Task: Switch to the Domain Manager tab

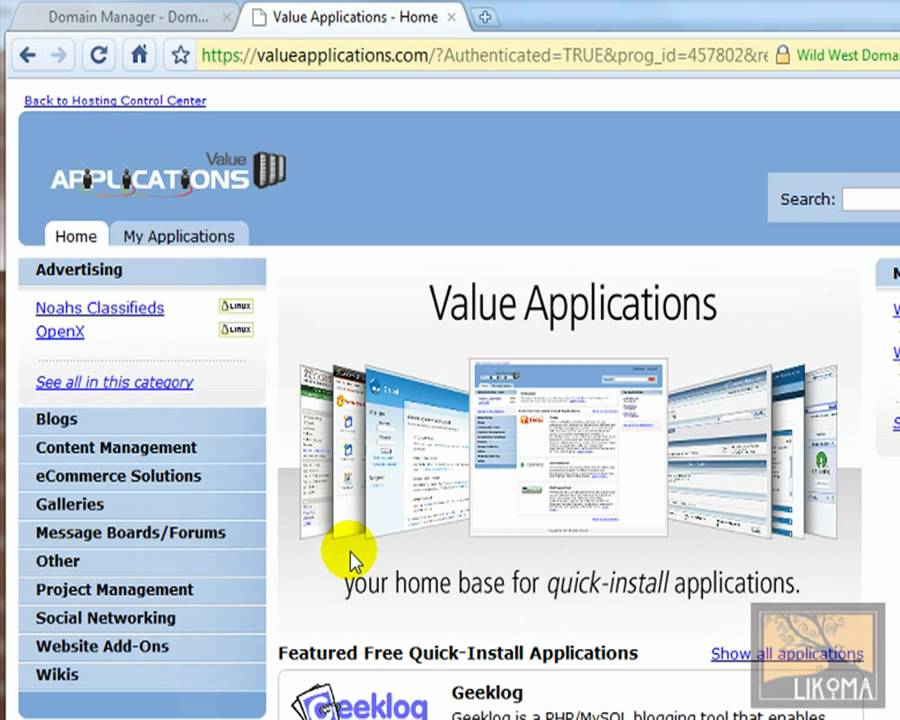Action: pos(122,17)
